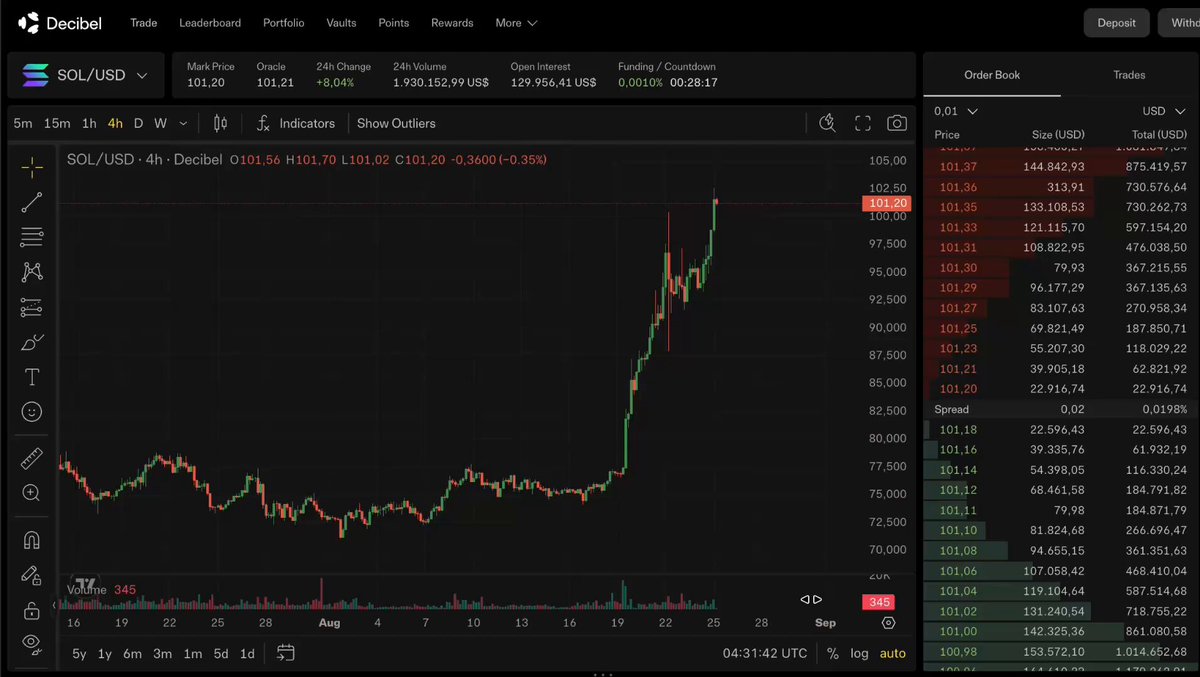1200x677 pixels.
Task: Open chart settings hexagon gear icon
Action: coord(889,623)
